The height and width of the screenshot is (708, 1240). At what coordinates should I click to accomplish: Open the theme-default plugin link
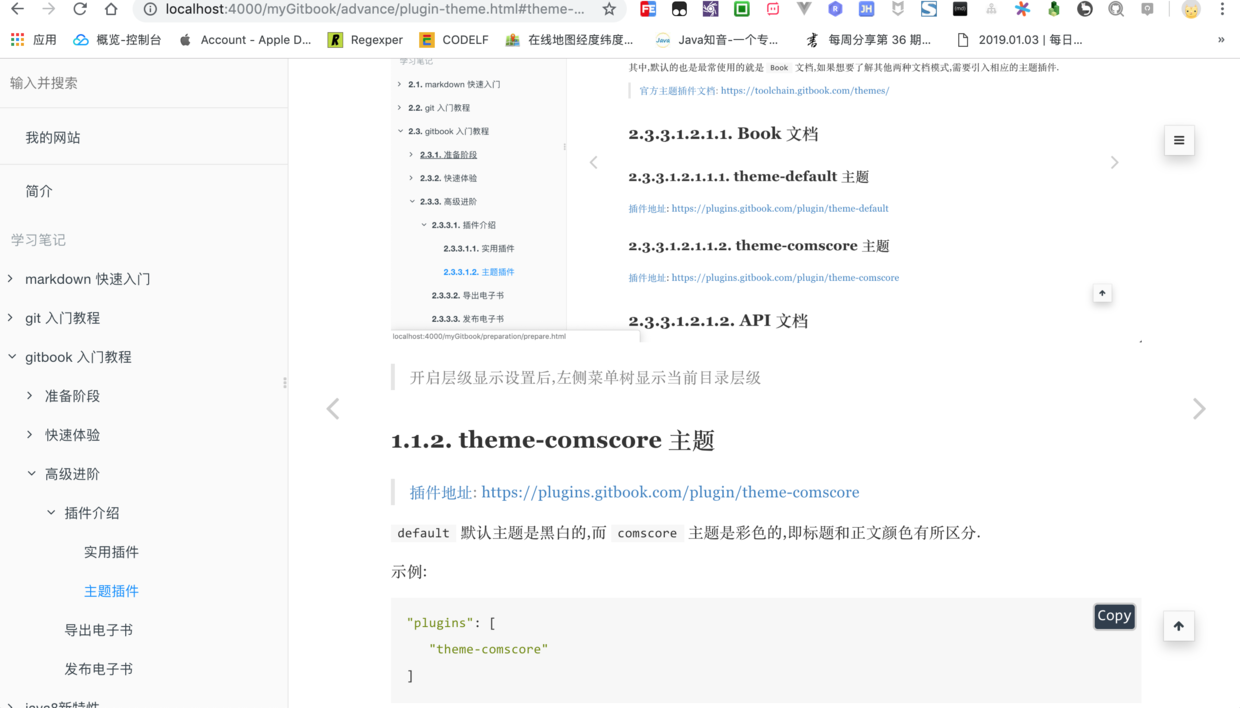tap(779, 208)
